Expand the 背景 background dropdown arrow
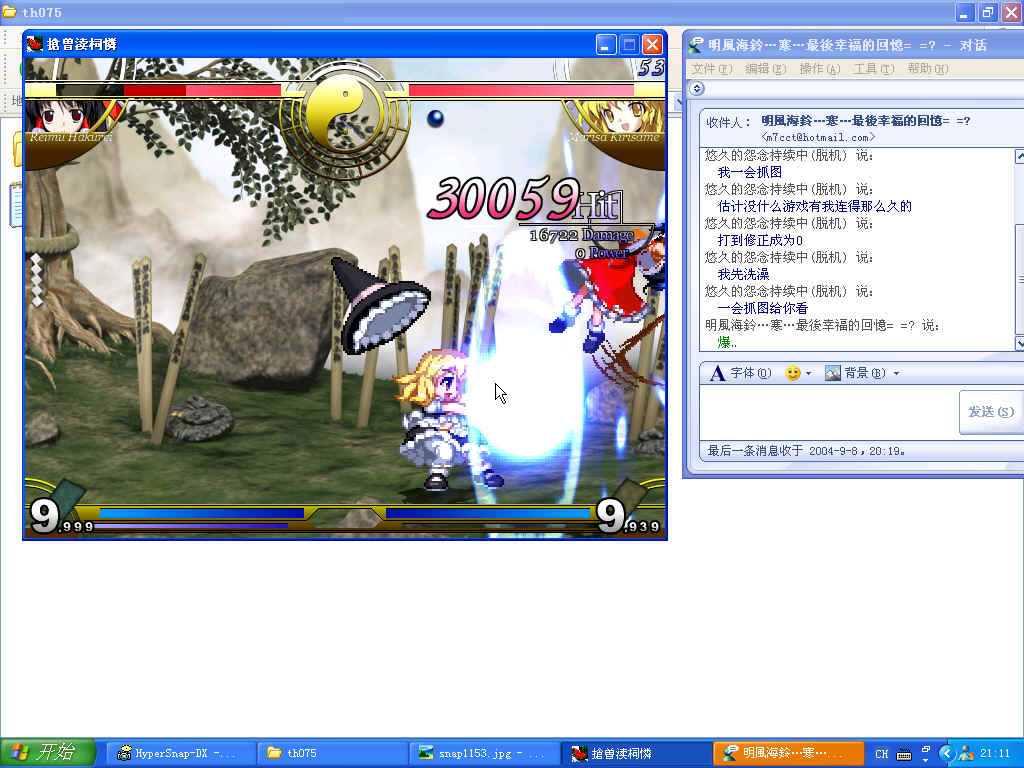The width and height of the screenshot is (1024, 768). click(897, 374)
